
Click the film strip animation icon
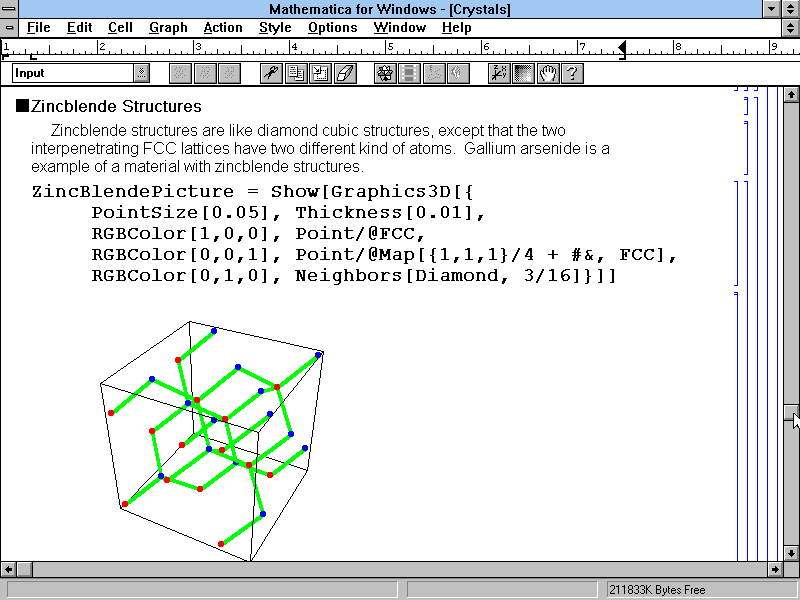409,73
